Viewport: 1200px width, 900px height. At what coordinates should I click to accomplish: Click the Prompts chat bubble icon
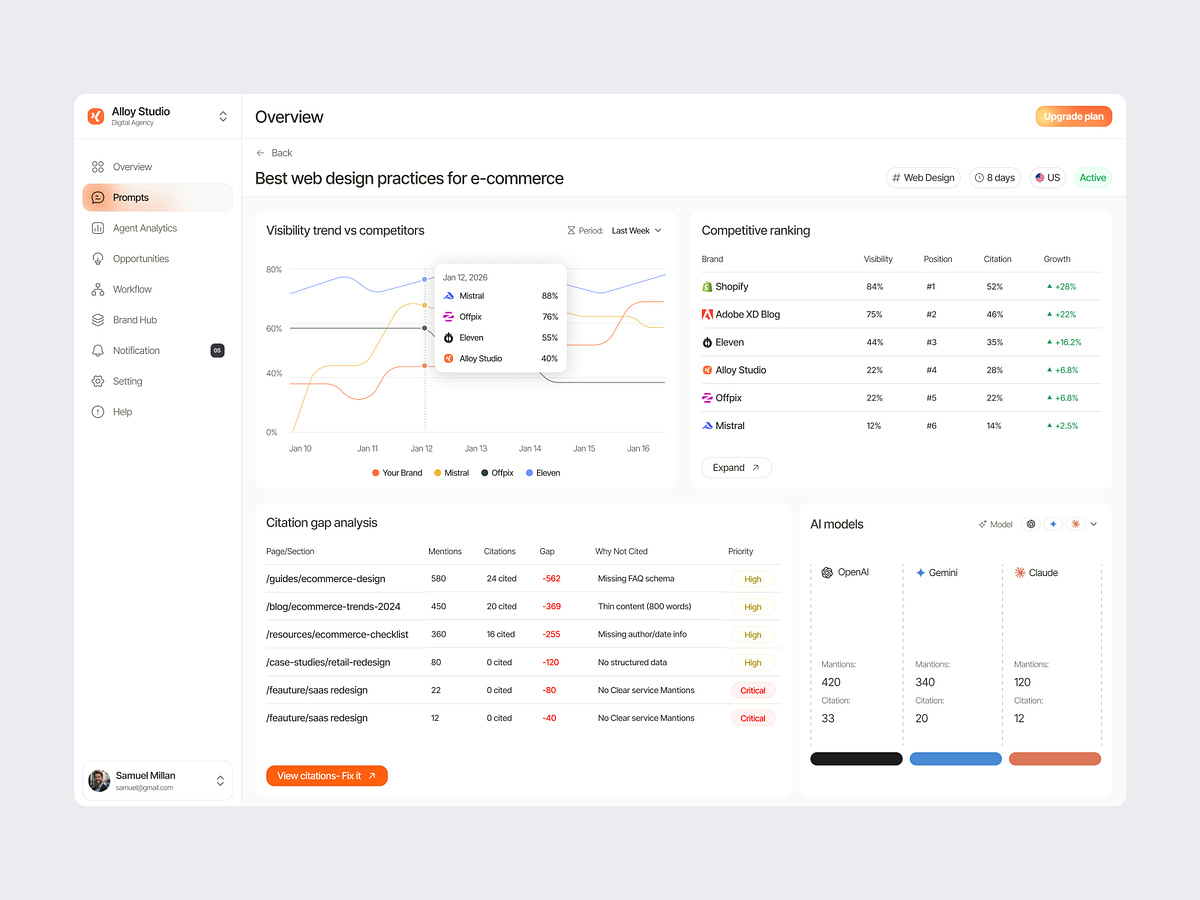tap(97, 198)
